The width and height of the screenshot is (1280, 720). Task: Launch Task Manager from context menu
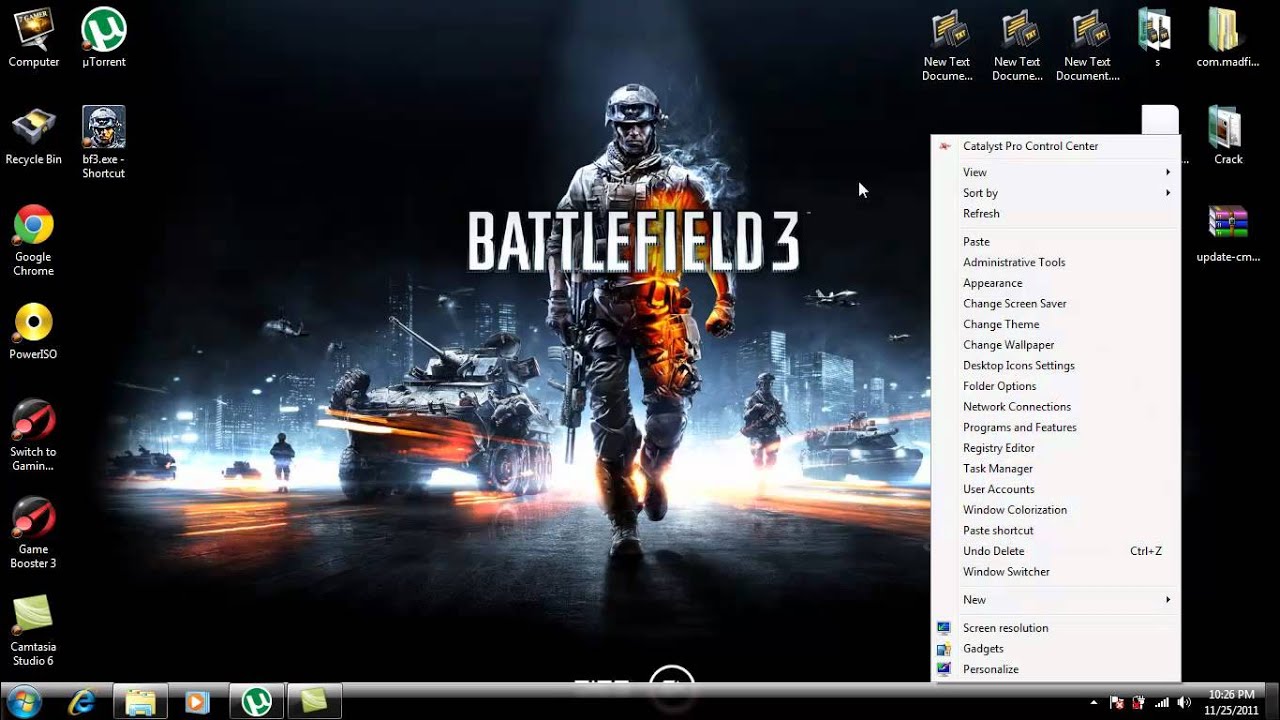(1055, 469)
